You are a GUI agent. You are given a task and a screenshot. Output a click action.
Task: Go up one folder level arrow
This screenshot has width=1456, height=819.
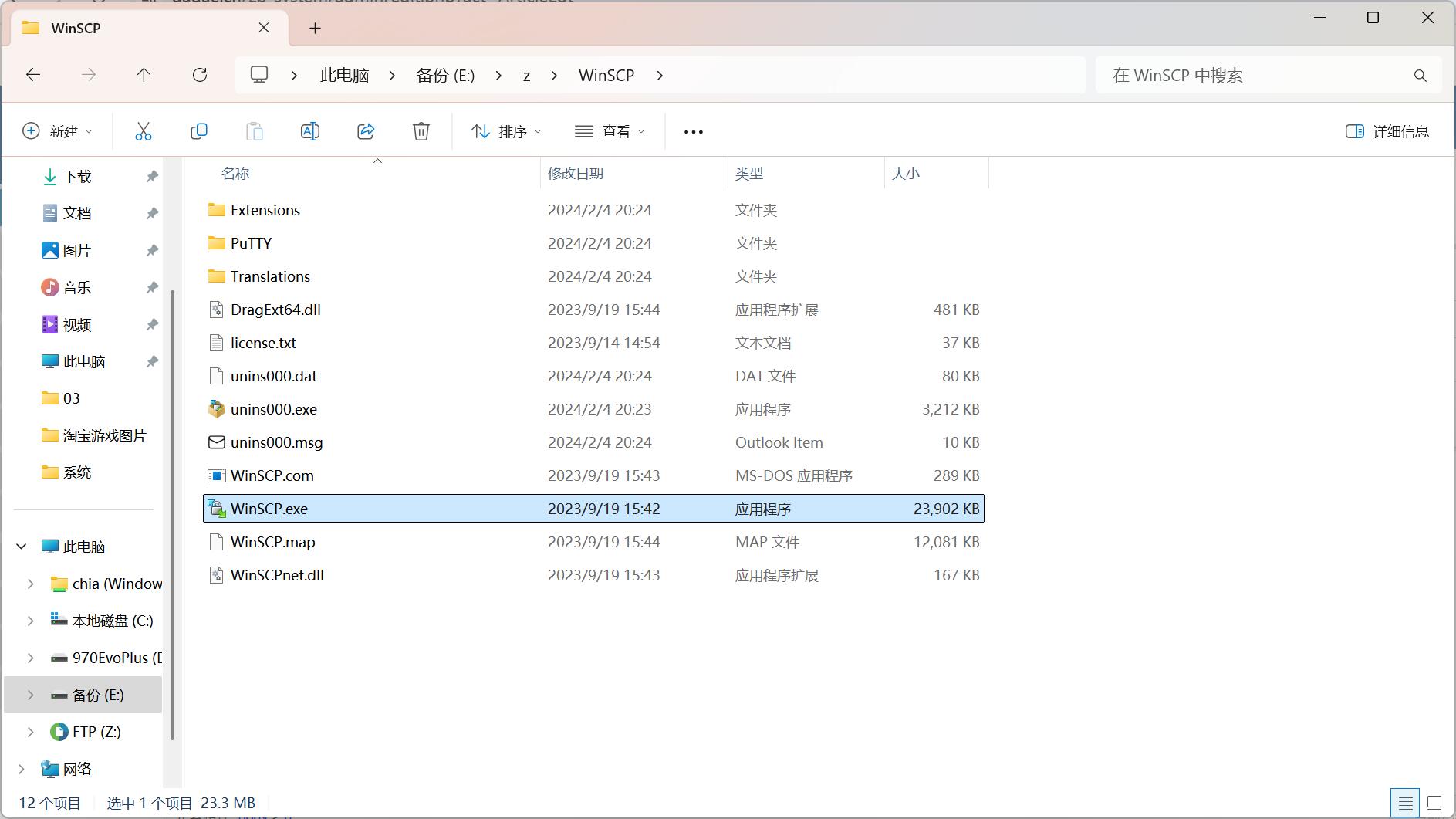tap(144, 75)
